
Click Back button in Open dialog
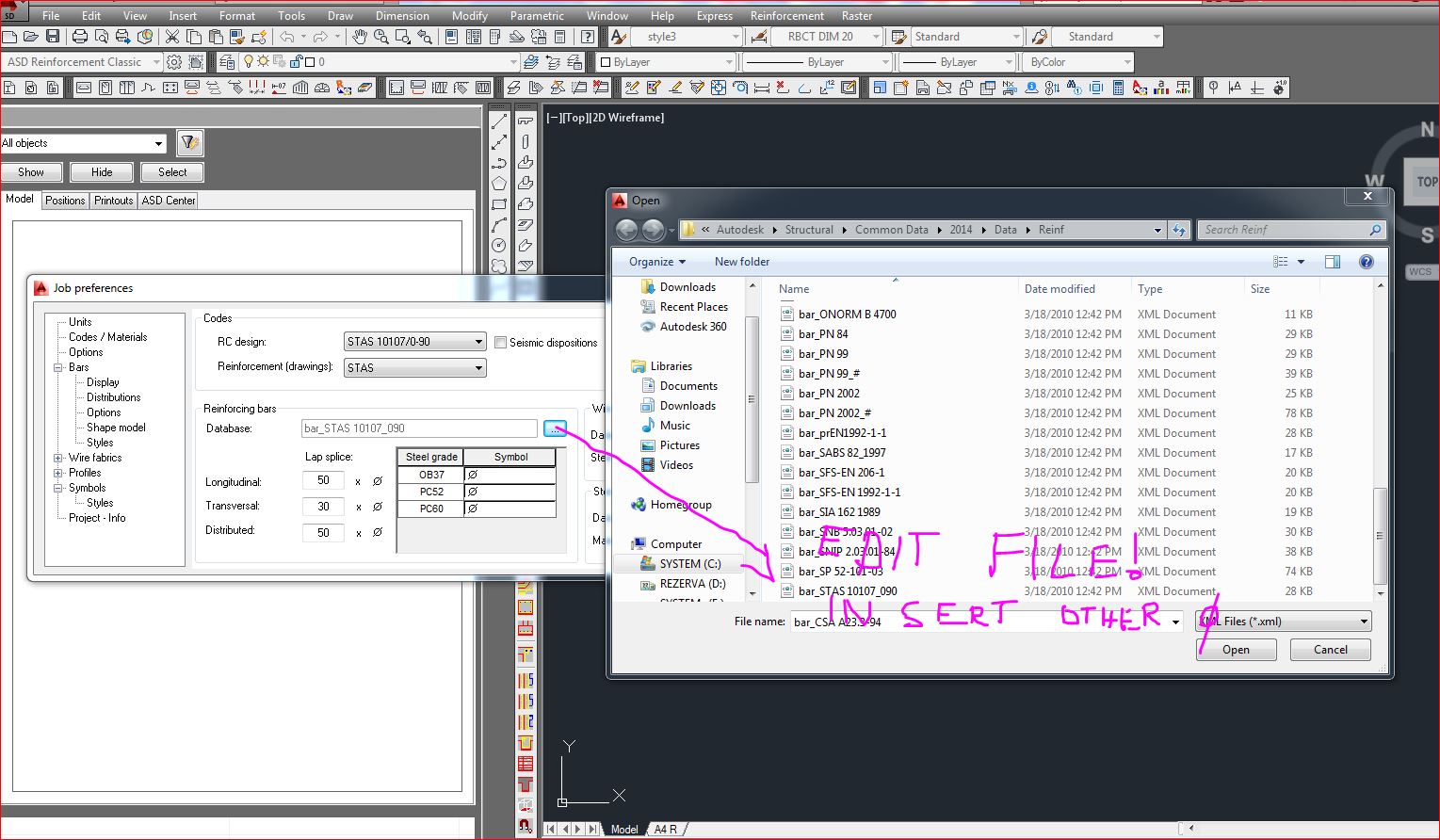coord(626,230)
